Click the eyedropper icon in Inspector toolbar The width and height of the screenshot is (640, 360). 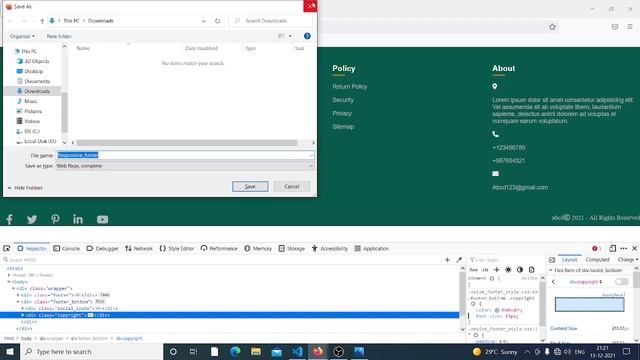459,260
